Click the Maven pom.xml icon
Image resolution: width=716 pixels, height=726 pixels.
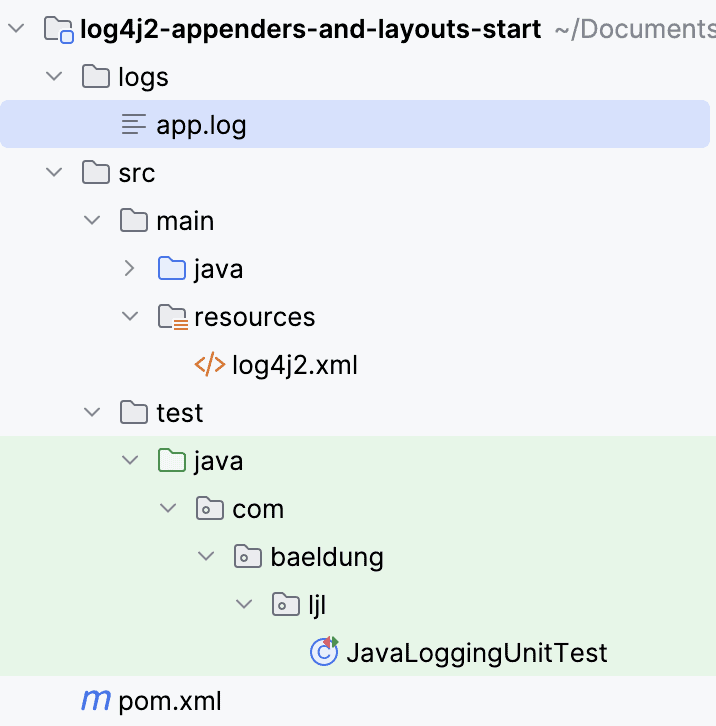point(96,701)
